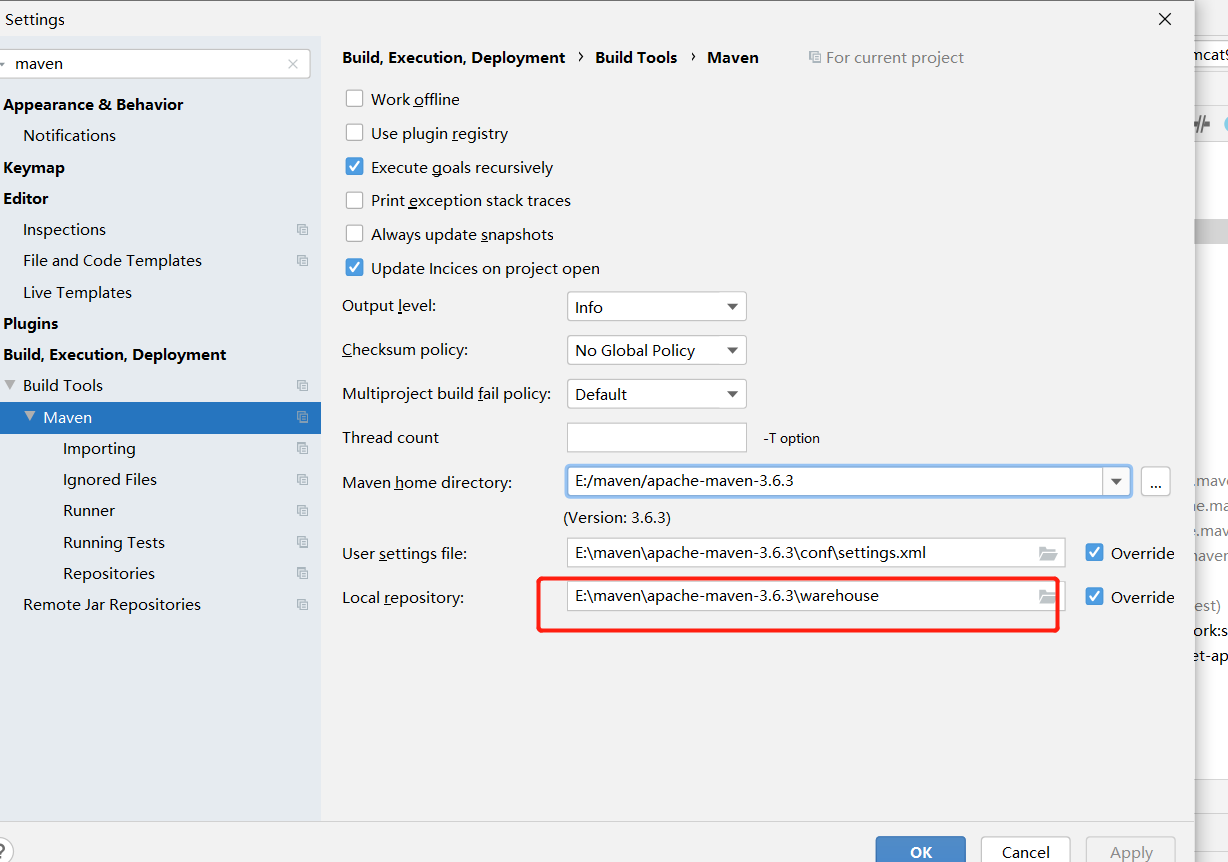Select Inspections under Editor
1228x862 pixels.
(64, 230)
